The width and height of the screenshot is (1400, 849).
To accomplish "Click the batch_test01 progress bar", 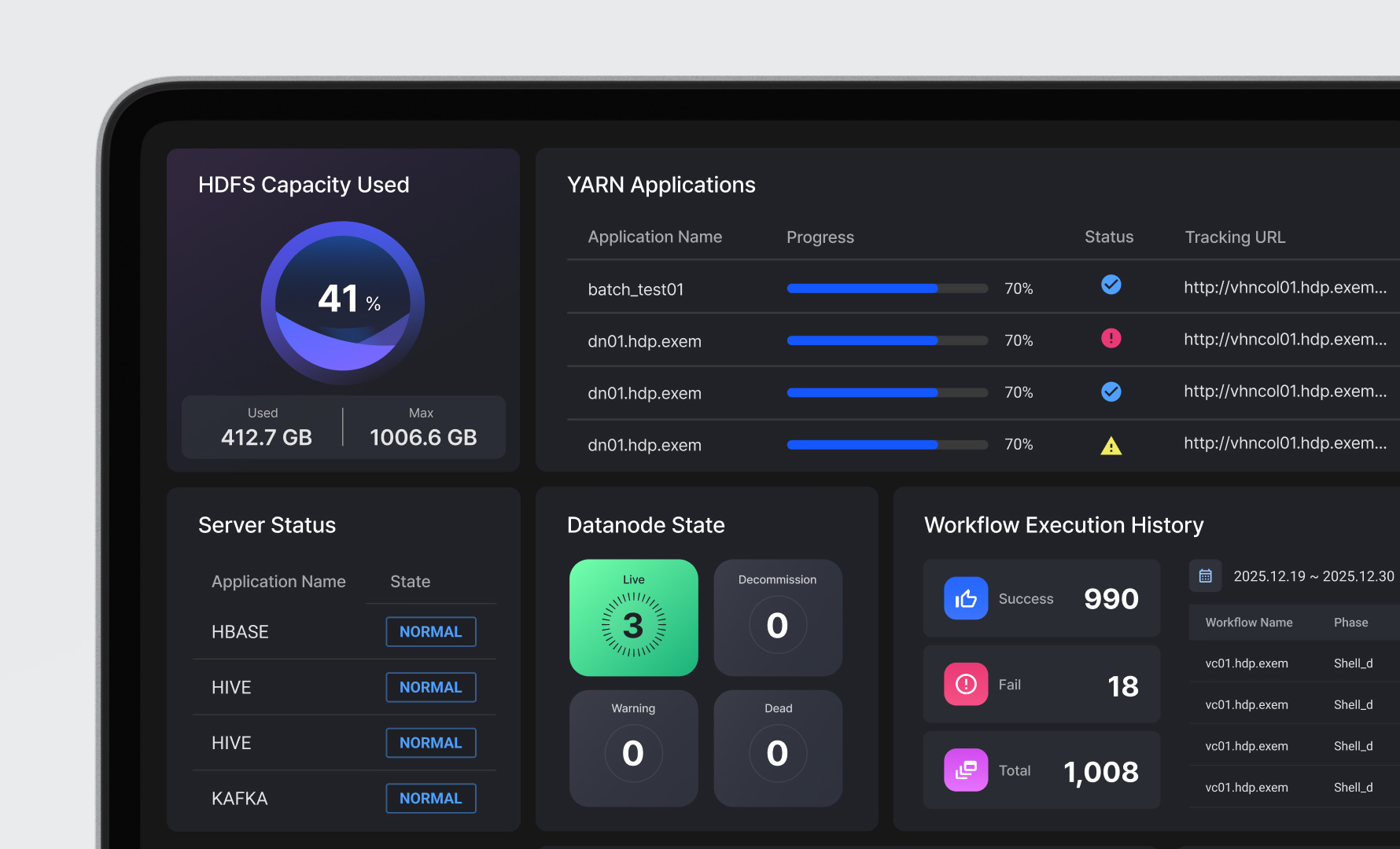I will click(x=886, y=289).
